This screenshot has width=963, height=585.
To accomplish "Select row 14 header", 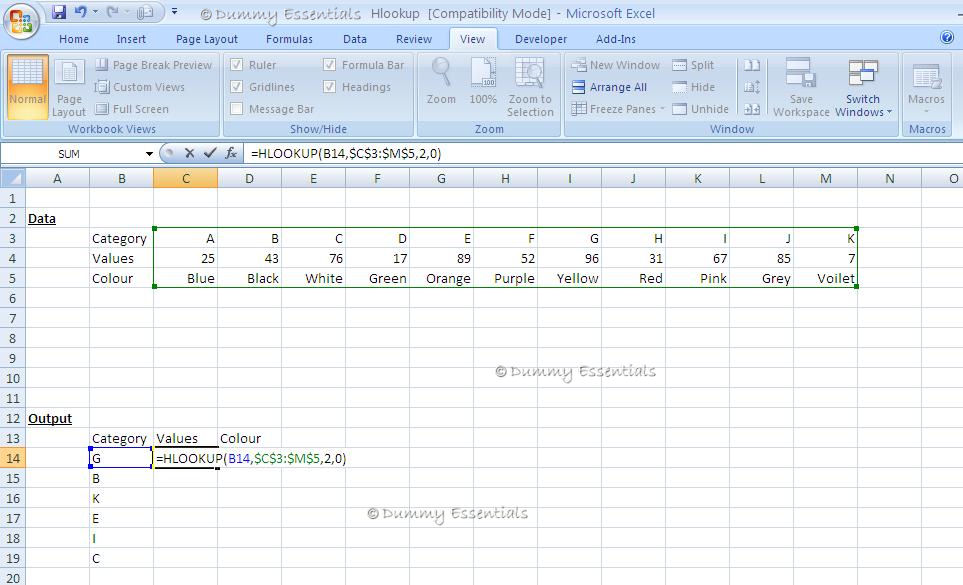I will (x=13, y=459).
